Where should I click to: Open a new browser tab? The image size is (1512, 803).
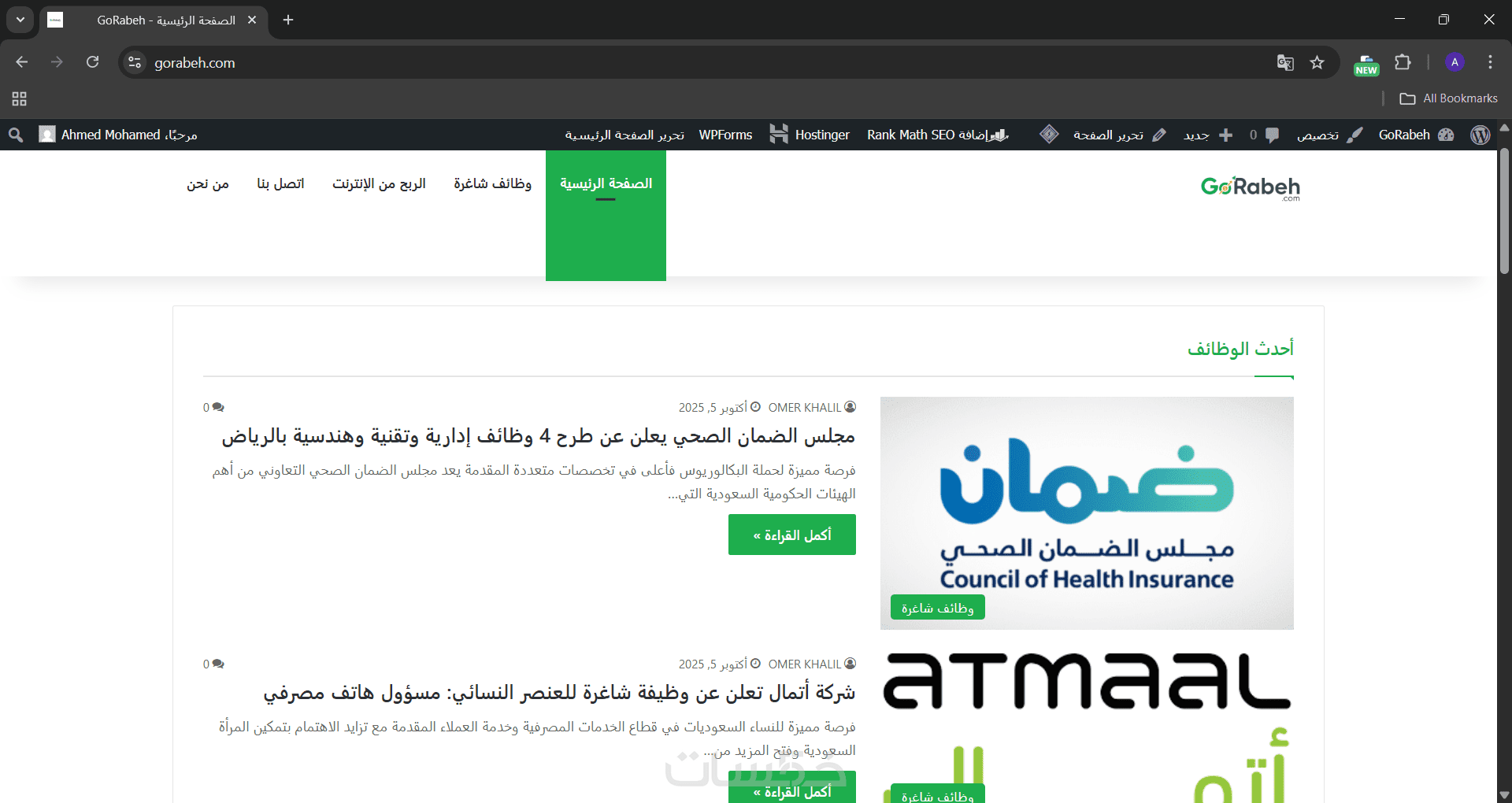288,20
